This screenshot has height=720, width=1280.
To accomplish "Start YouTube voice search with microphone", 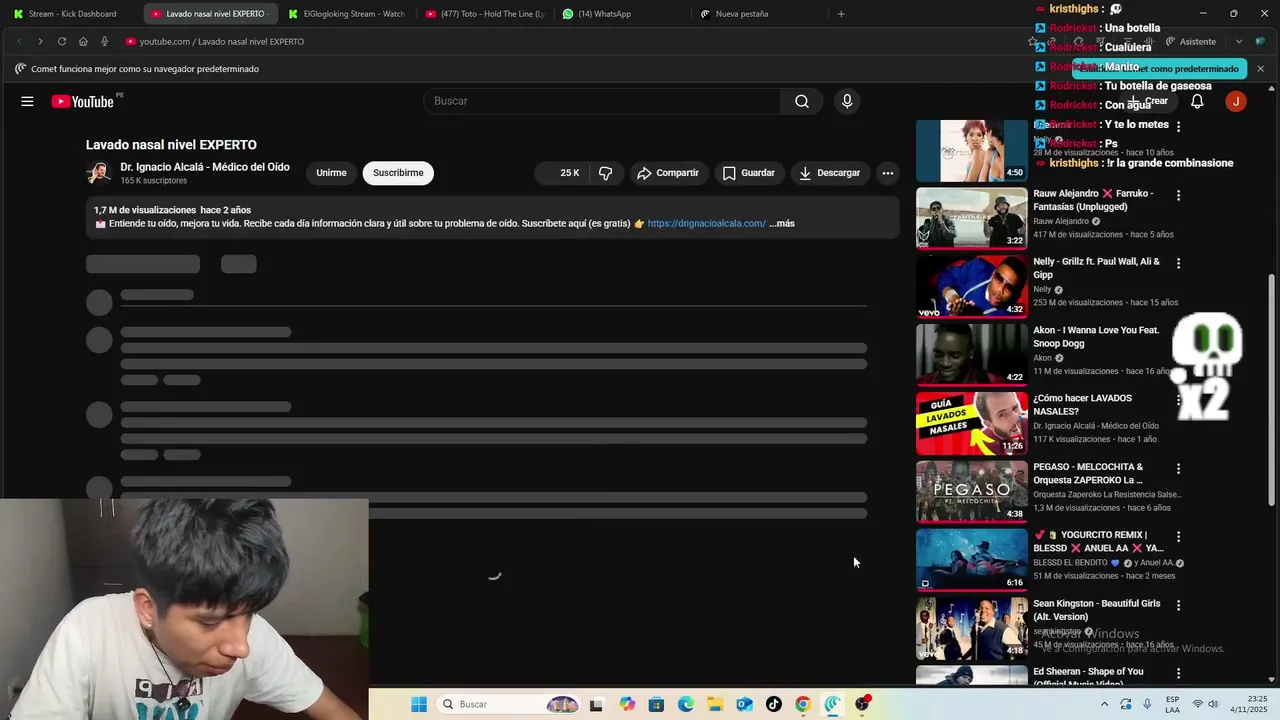I will tap(847, 101).
